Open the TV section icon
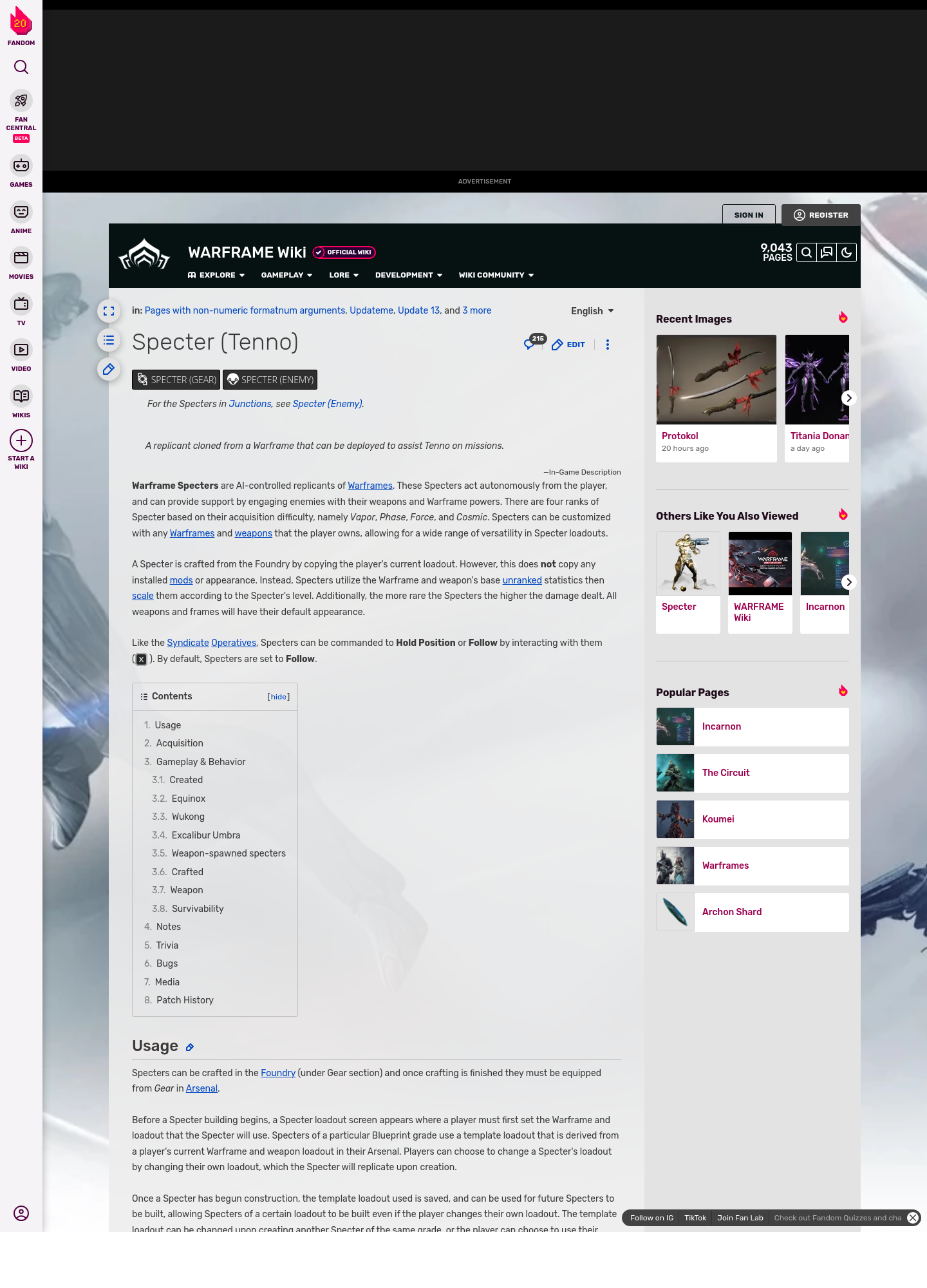927x1288 pixels. tap(21, 303)
